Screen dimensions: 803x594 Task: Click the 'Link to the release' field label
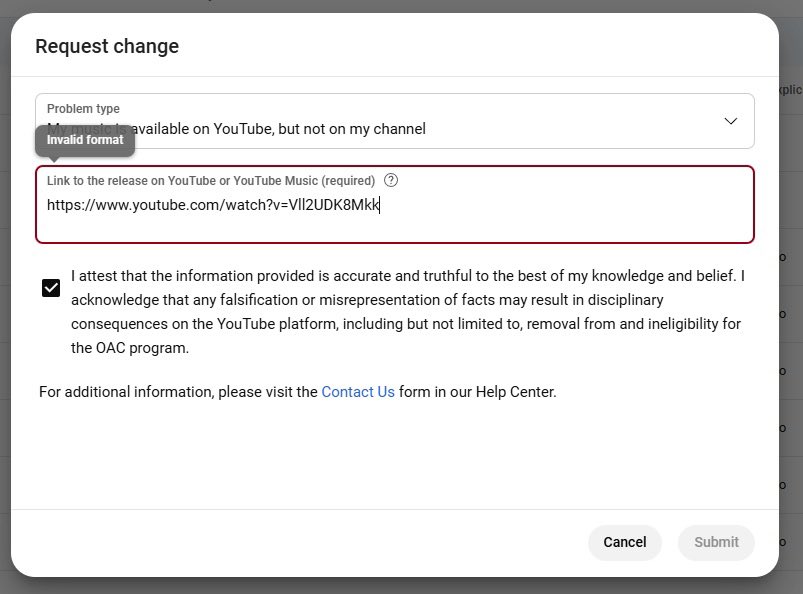pos(211,181)
